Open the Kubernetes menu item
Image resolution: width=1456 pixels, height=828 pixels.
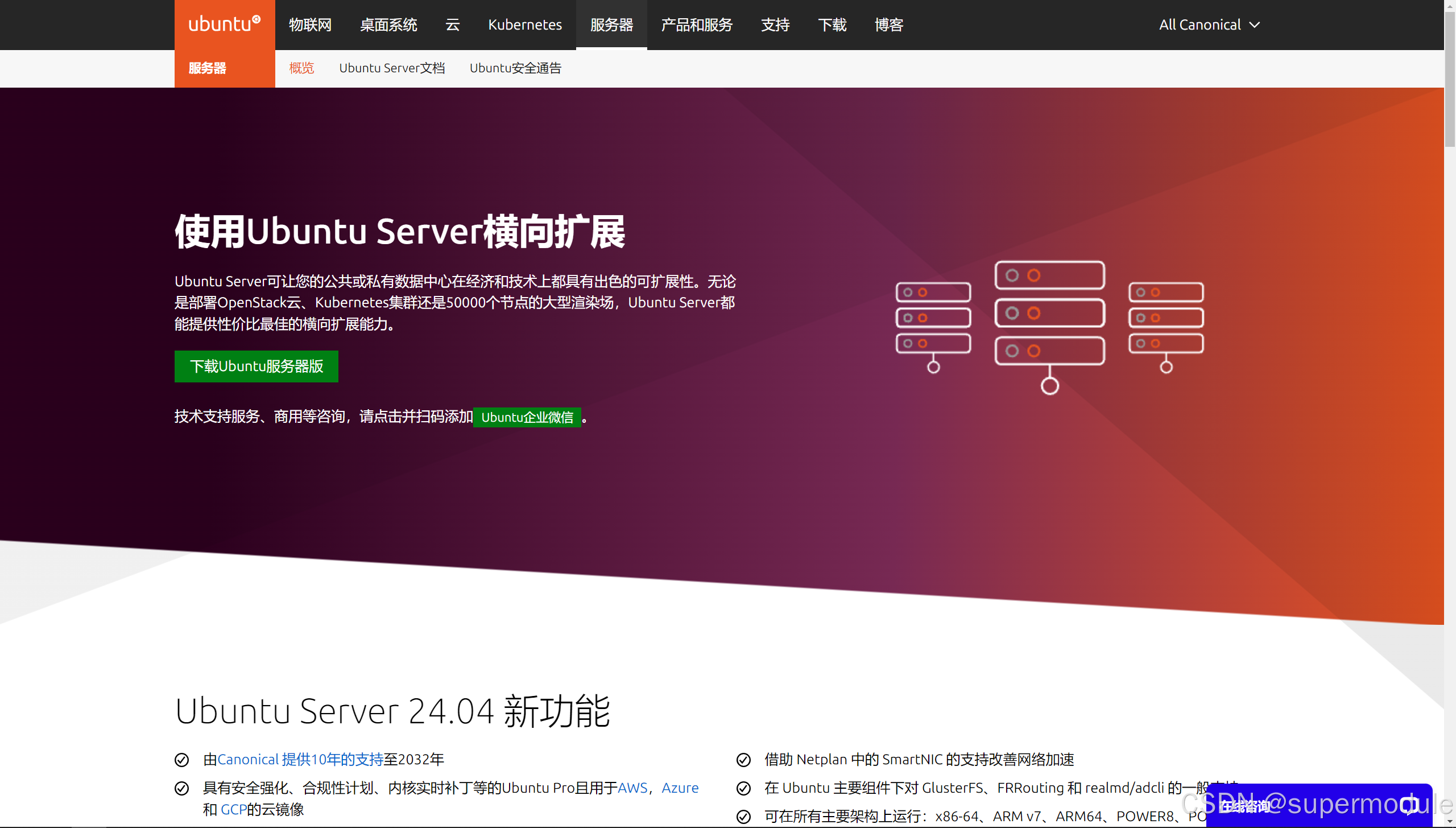524,24
